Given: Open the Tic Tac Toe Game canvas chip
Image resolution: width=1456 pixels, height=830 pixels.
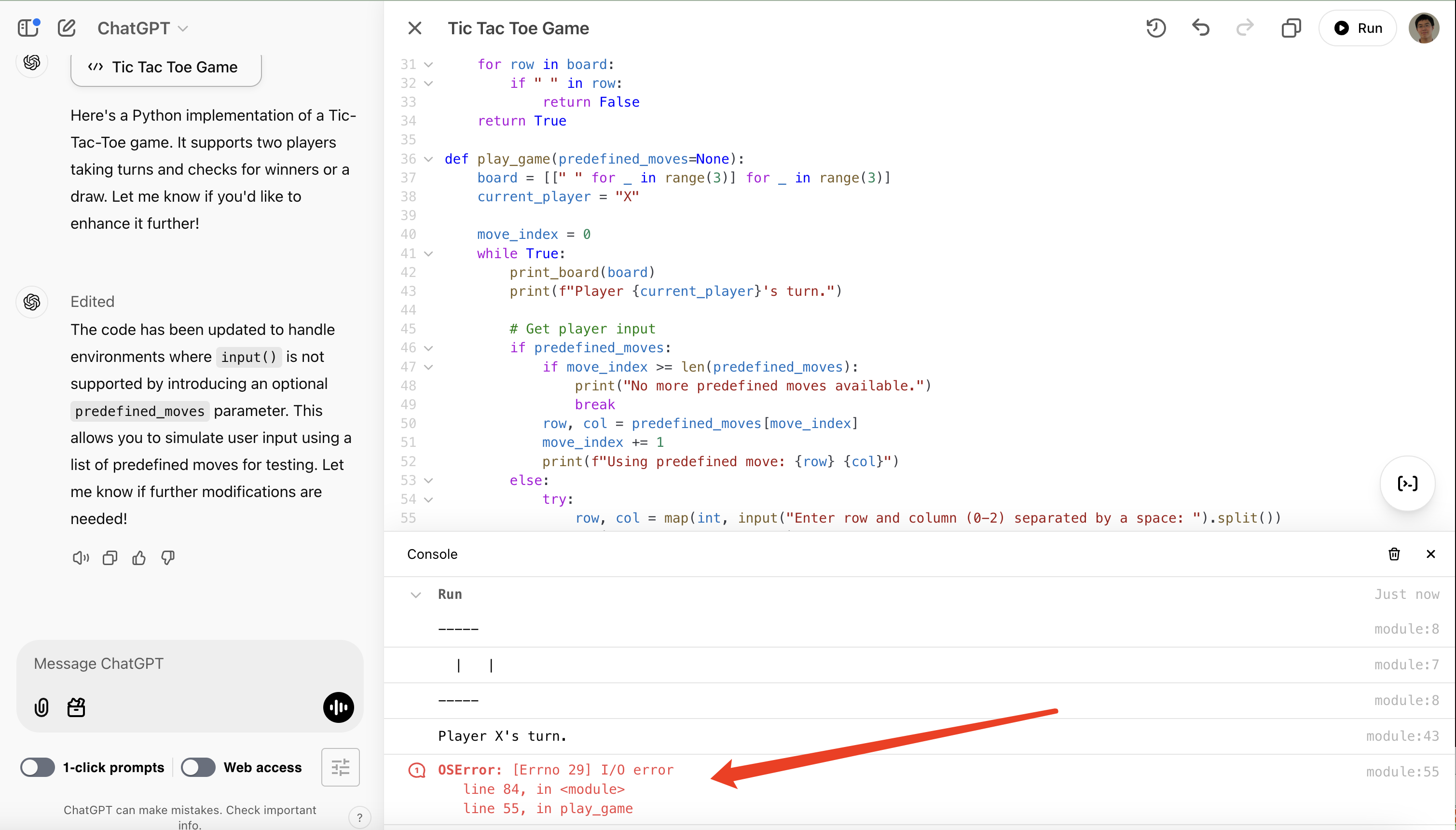Looking at the screenshot, I should [166, 67].
